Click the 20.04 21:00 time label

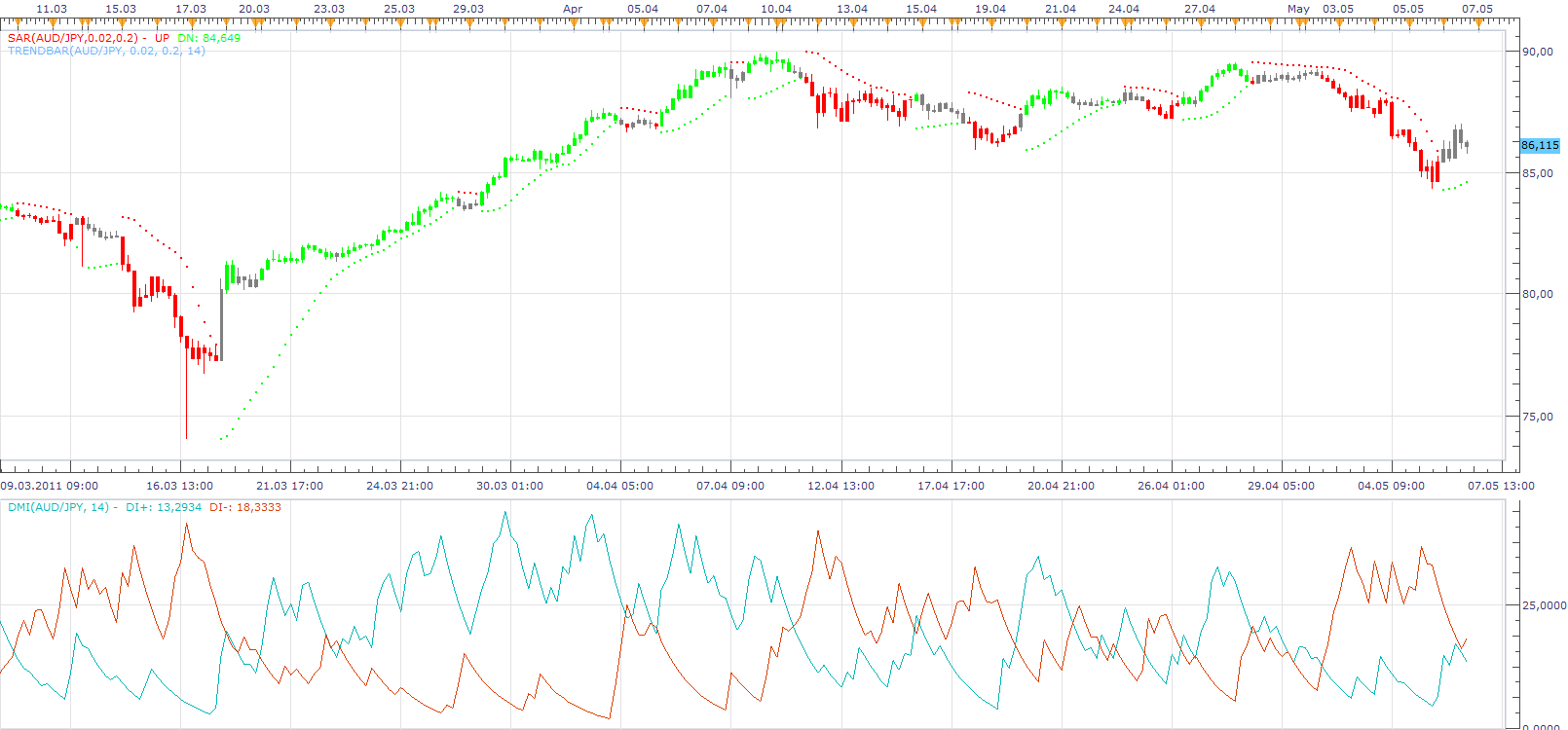click(x=1061, y=486)
